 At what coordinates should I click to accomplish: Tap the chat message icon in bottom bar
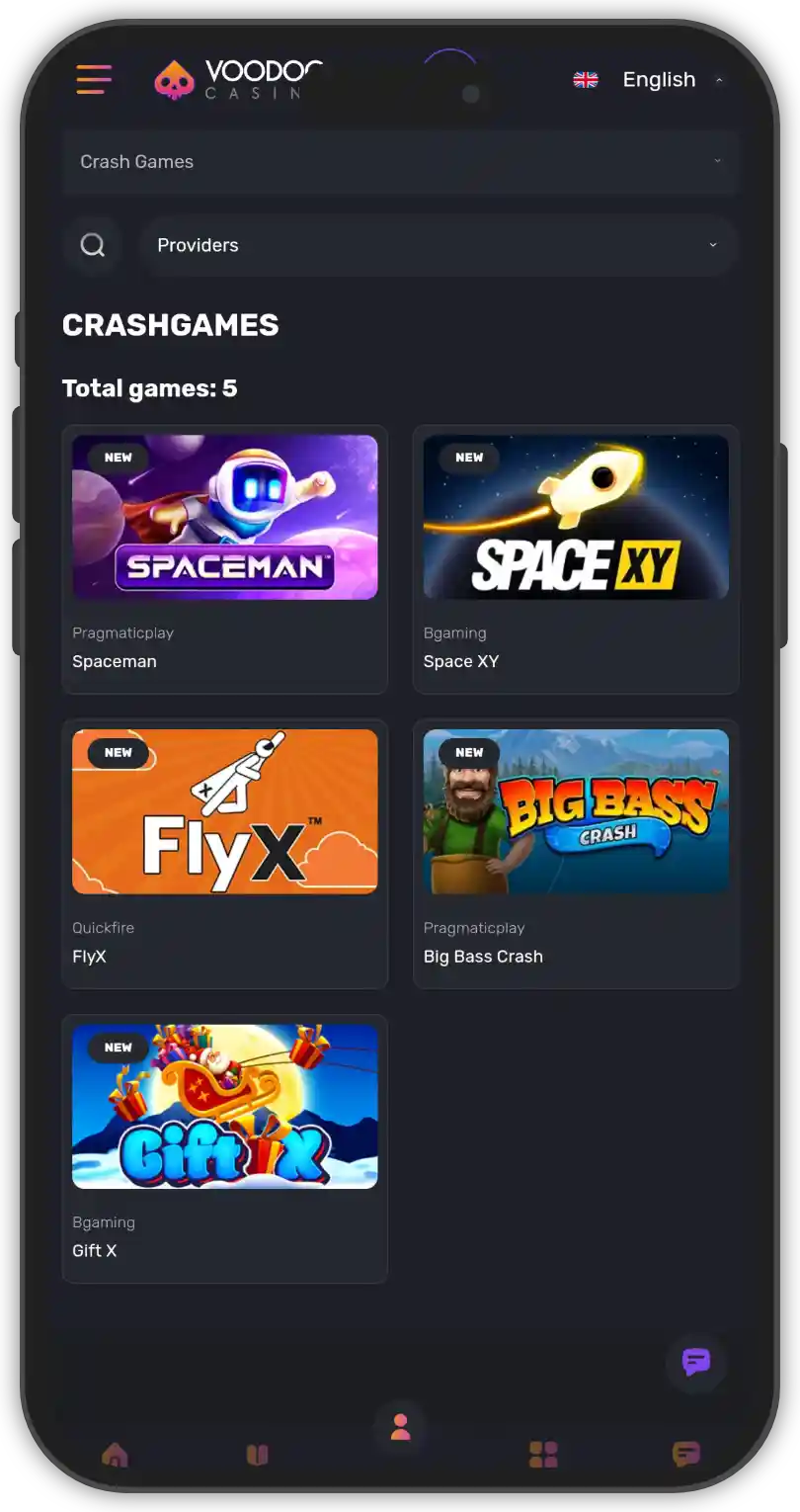(x=685, y=1454)
